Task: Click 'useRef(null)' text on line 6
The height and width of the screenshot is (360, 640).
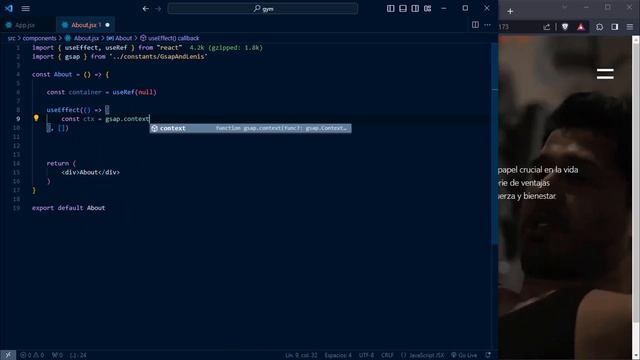Action: click(135, 92)
